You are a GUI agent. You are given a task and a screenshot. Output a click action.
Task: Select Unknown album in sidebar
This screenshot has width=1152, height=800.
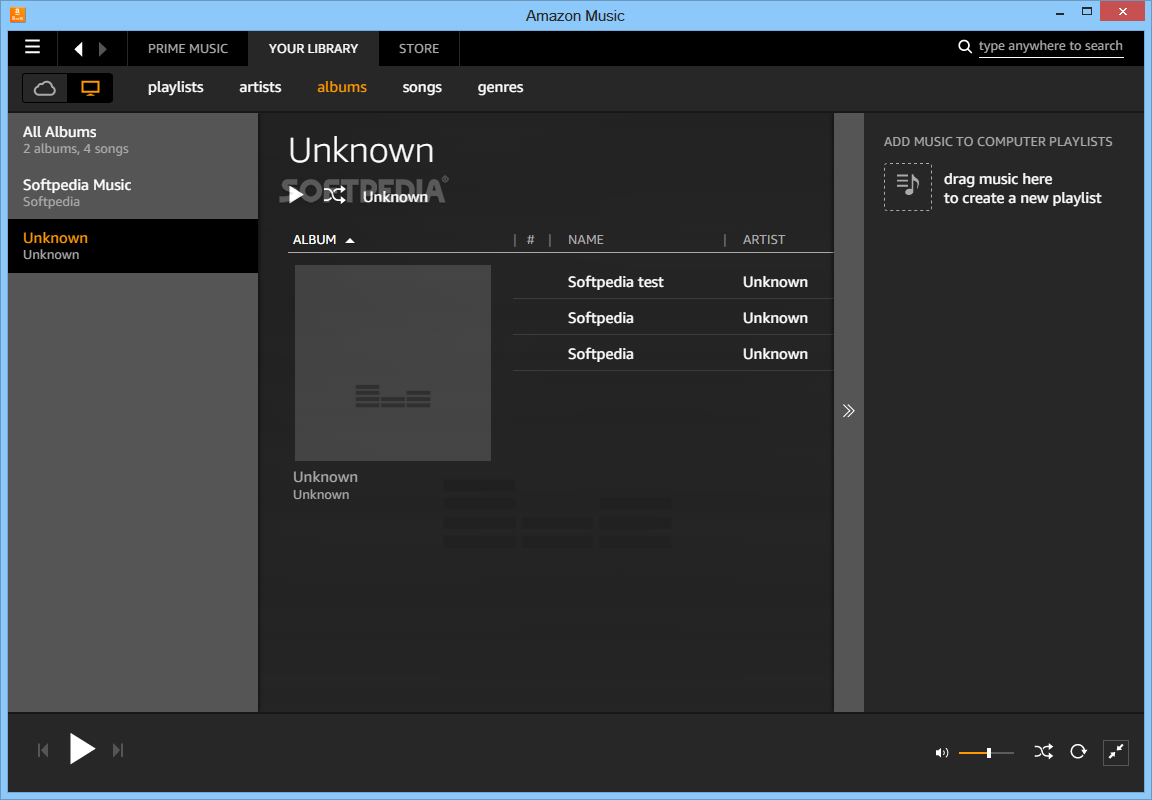pos(133,246)
